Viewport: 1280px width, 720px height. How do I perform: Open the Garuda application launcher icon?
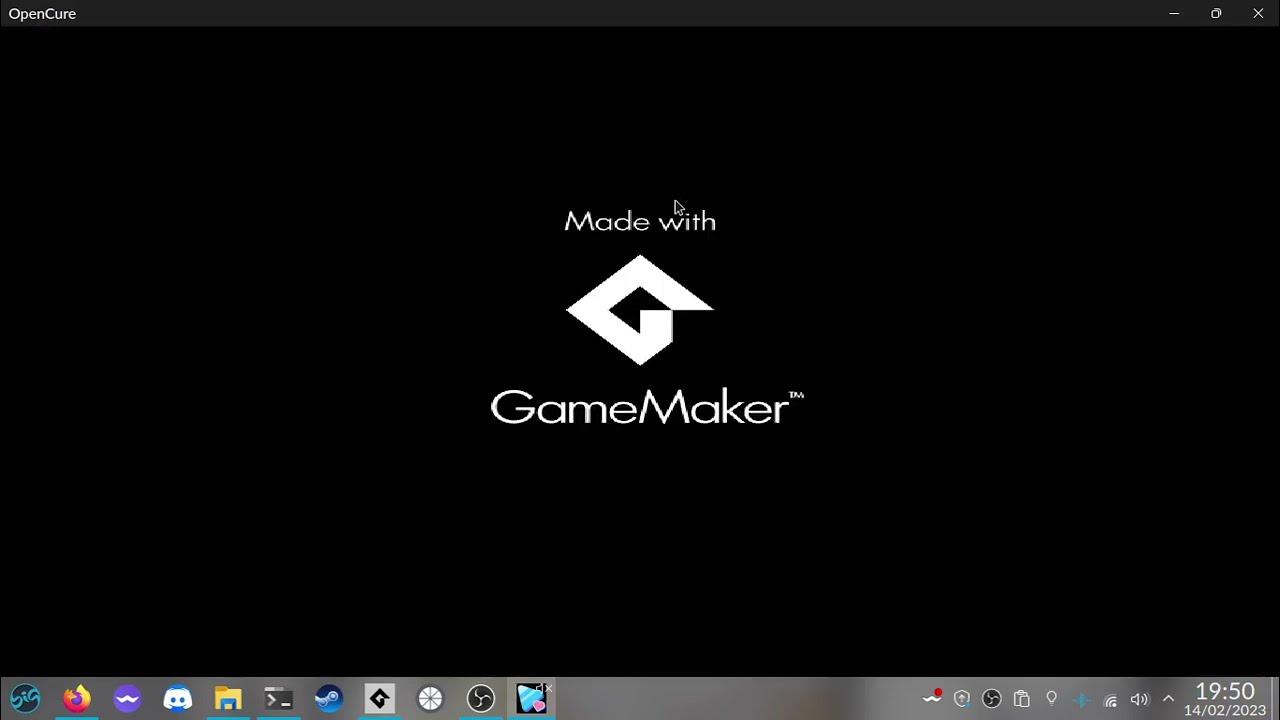point(26,698)
